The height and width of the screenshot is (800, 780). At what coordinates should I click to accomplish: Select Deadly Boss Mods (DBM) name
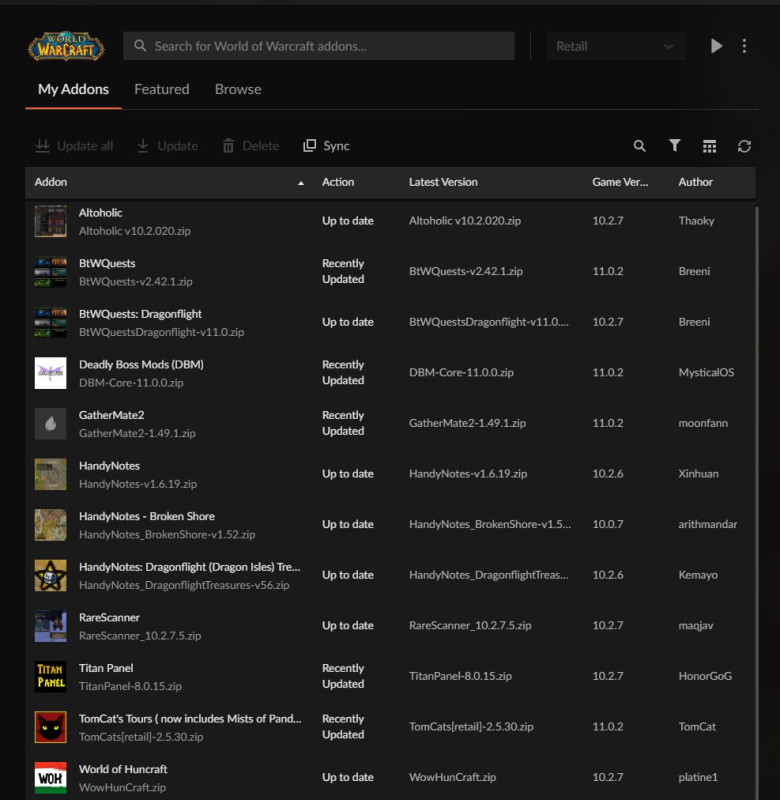coord(141,364)
